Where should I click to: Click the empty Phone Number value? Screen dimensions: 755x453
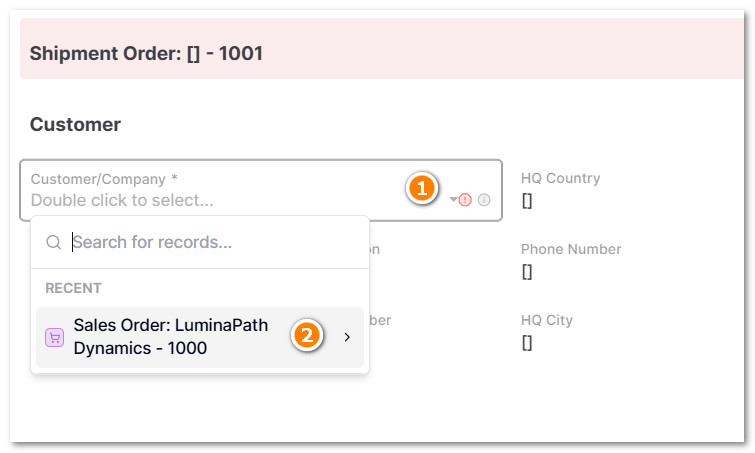(x=527, y=272)
